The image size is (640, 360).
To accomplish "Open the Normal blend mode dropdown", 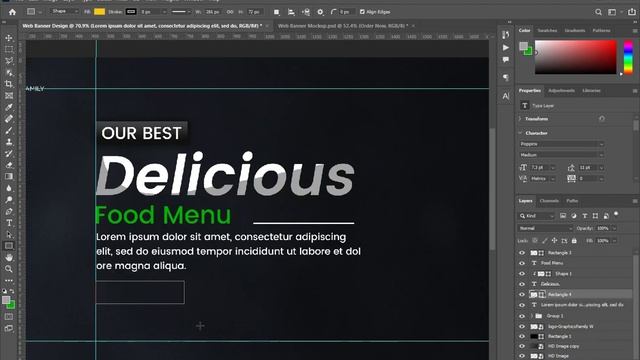I will [x=544, y=228].
